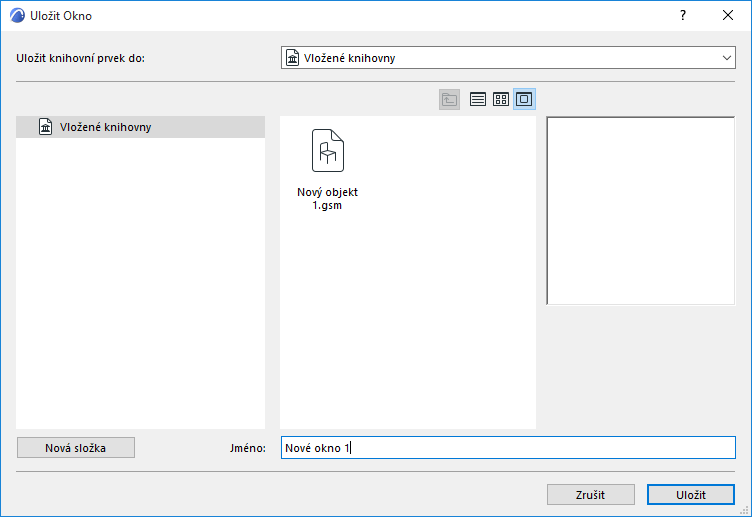Click the library icon in the dropdown field

[292, 58]
